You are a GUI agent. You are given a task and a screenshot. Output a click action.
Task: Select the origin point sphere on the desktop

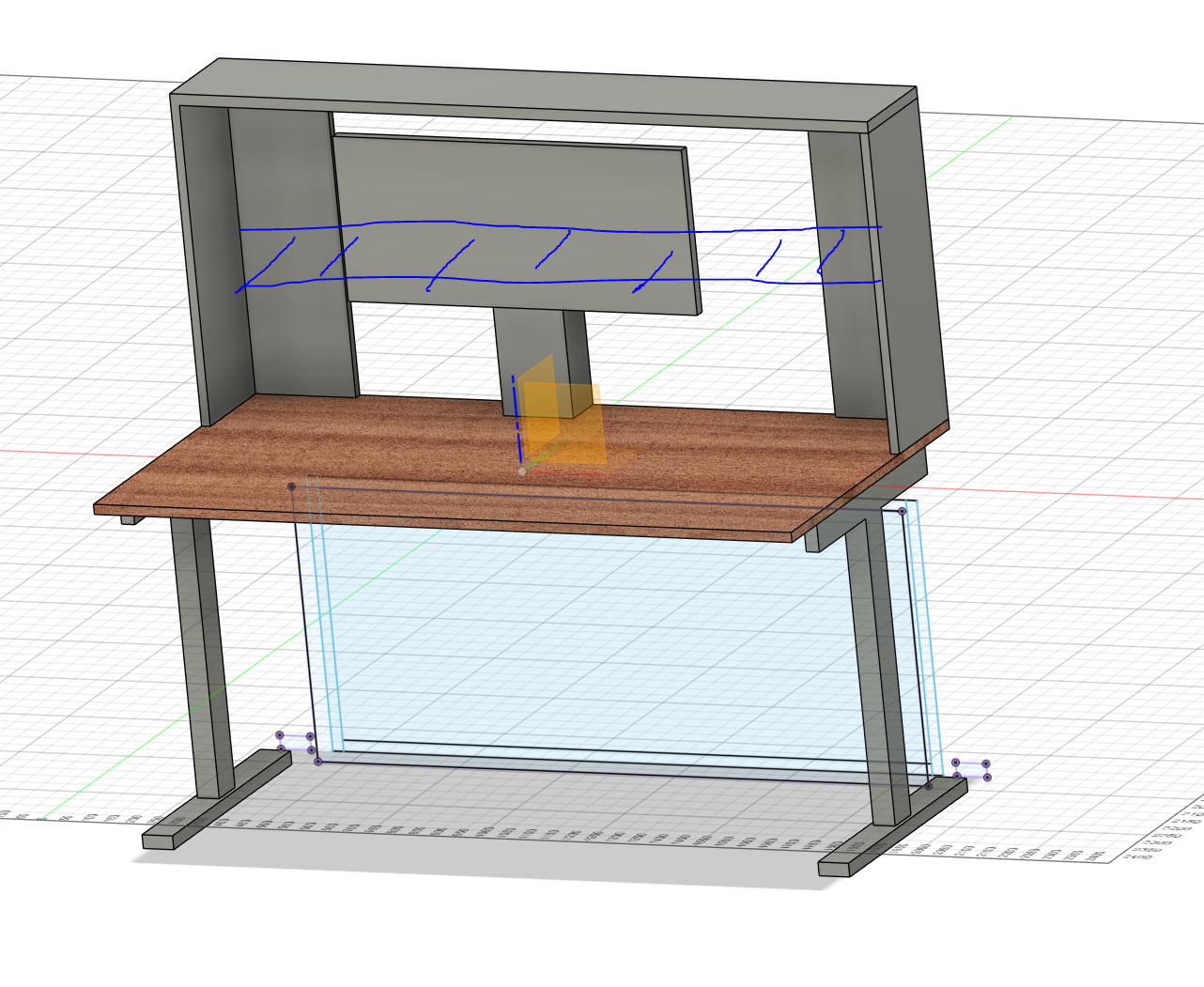click(522, 471)
